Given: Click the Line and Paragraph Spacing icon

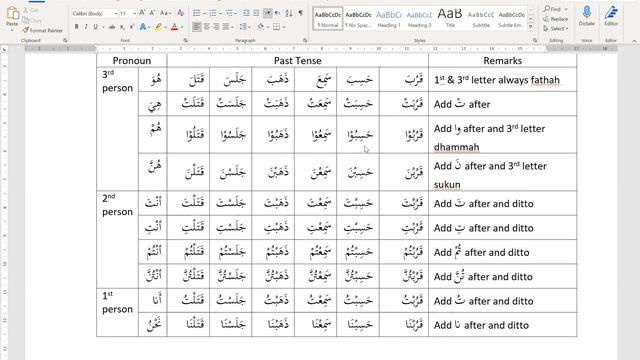Looking at the screenshot, I should coord(243,27).
